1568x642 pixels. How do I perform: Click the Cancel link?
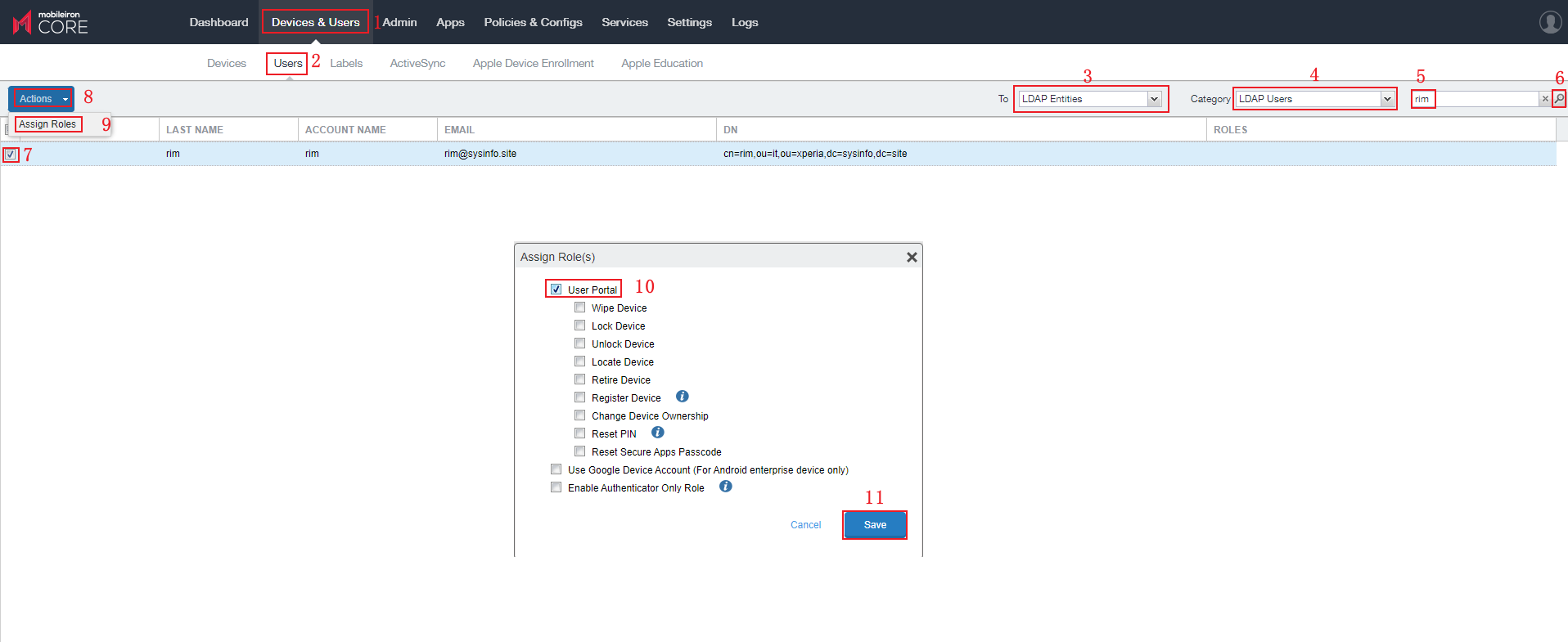pos(805,525)
